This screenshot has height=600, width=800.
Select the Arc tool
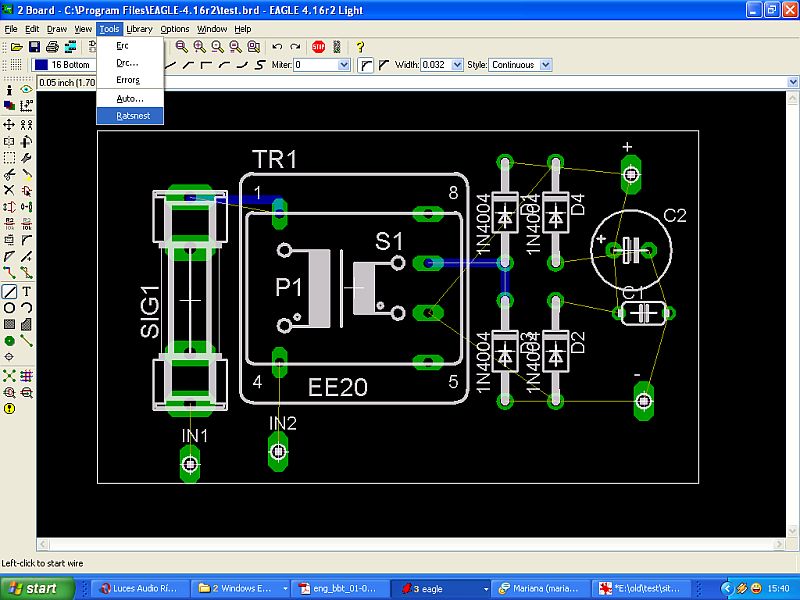click(27, 308)
